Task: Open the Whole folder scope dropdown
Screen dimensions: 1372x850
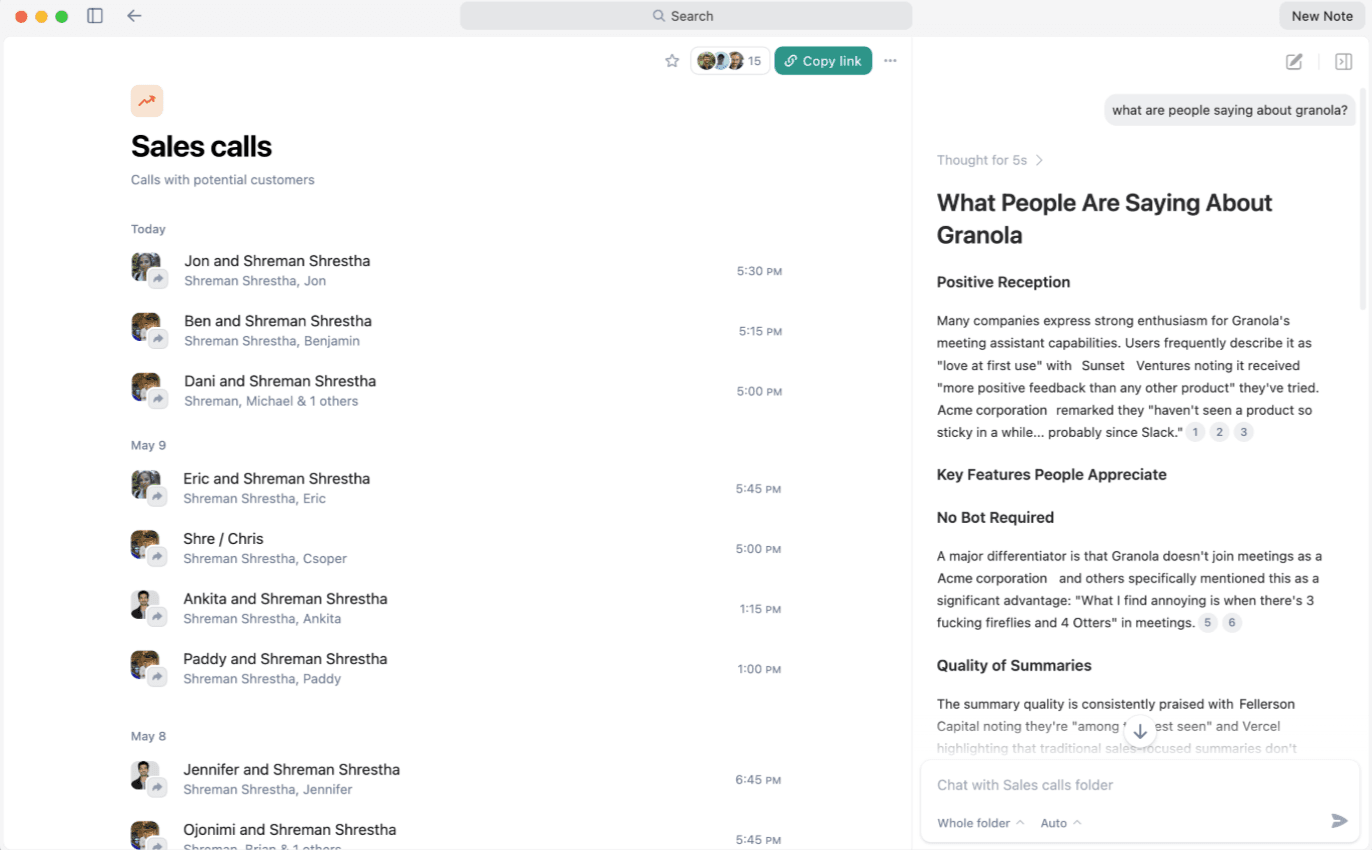Action: (978, 822)
